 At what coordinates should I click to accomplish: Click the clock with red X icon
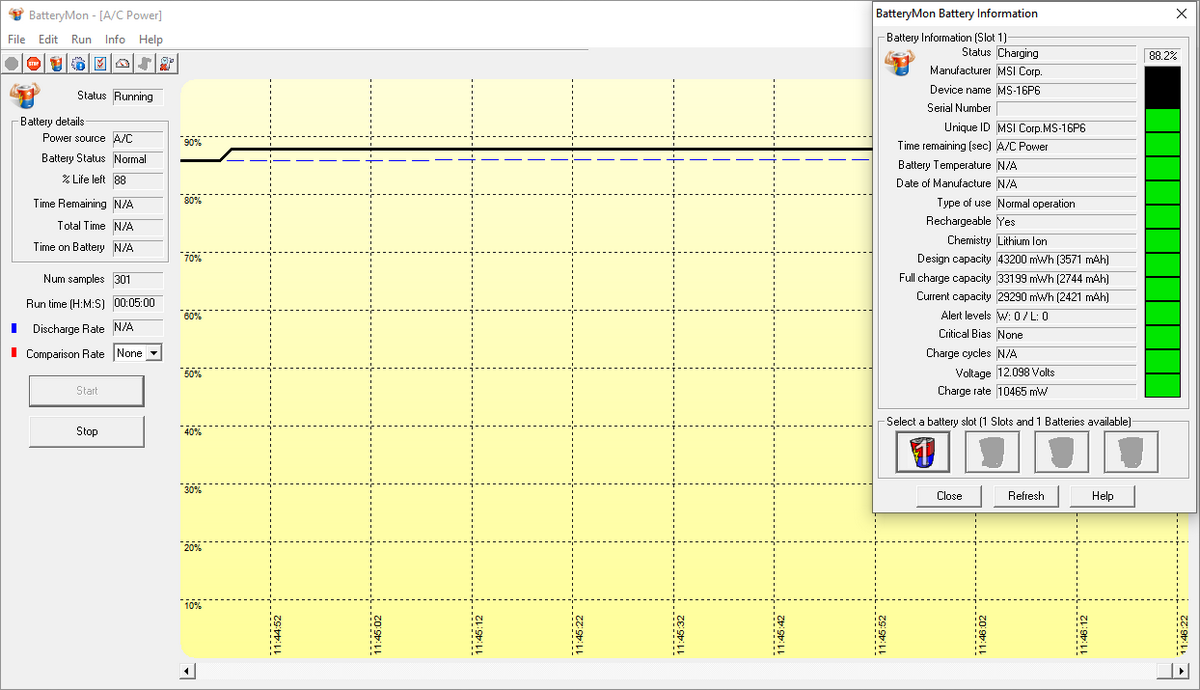[x=167, y=63]
